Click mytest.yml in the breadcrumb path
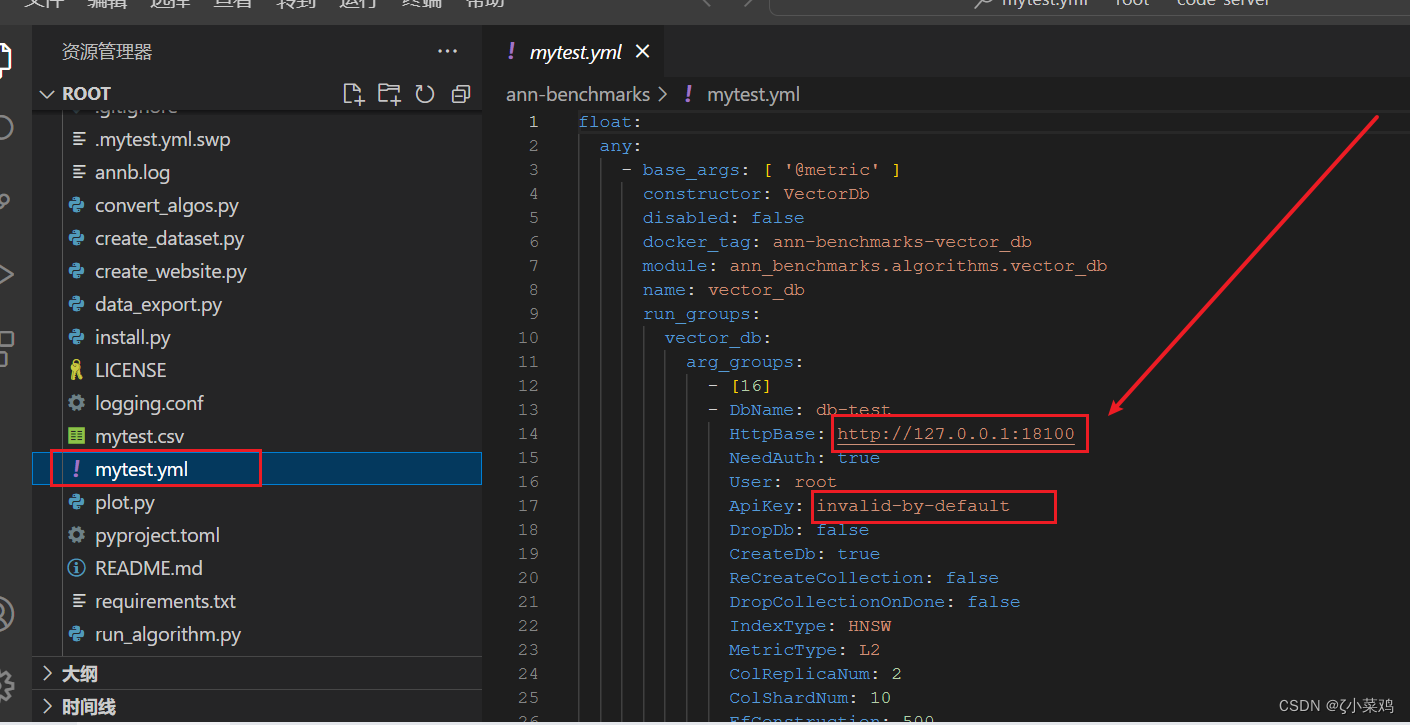 click(x=753, y=94)
